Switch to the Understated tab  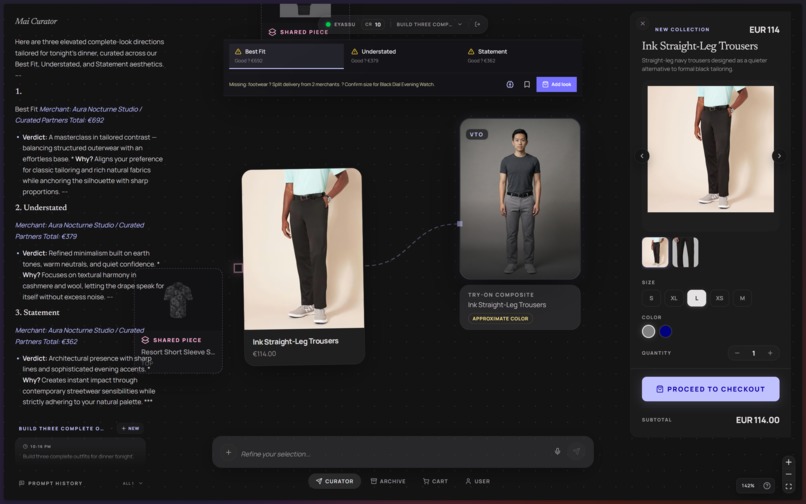click(402, 56)
